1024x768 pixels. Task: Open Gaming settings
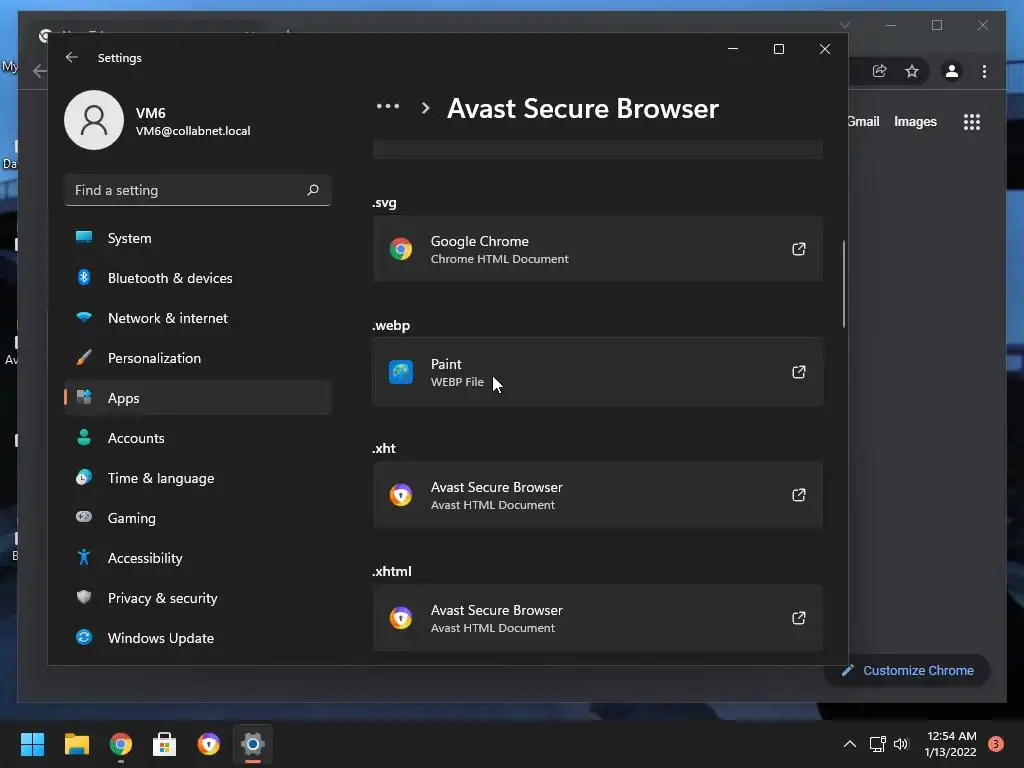pyautogui.click(x=198, y=518)
